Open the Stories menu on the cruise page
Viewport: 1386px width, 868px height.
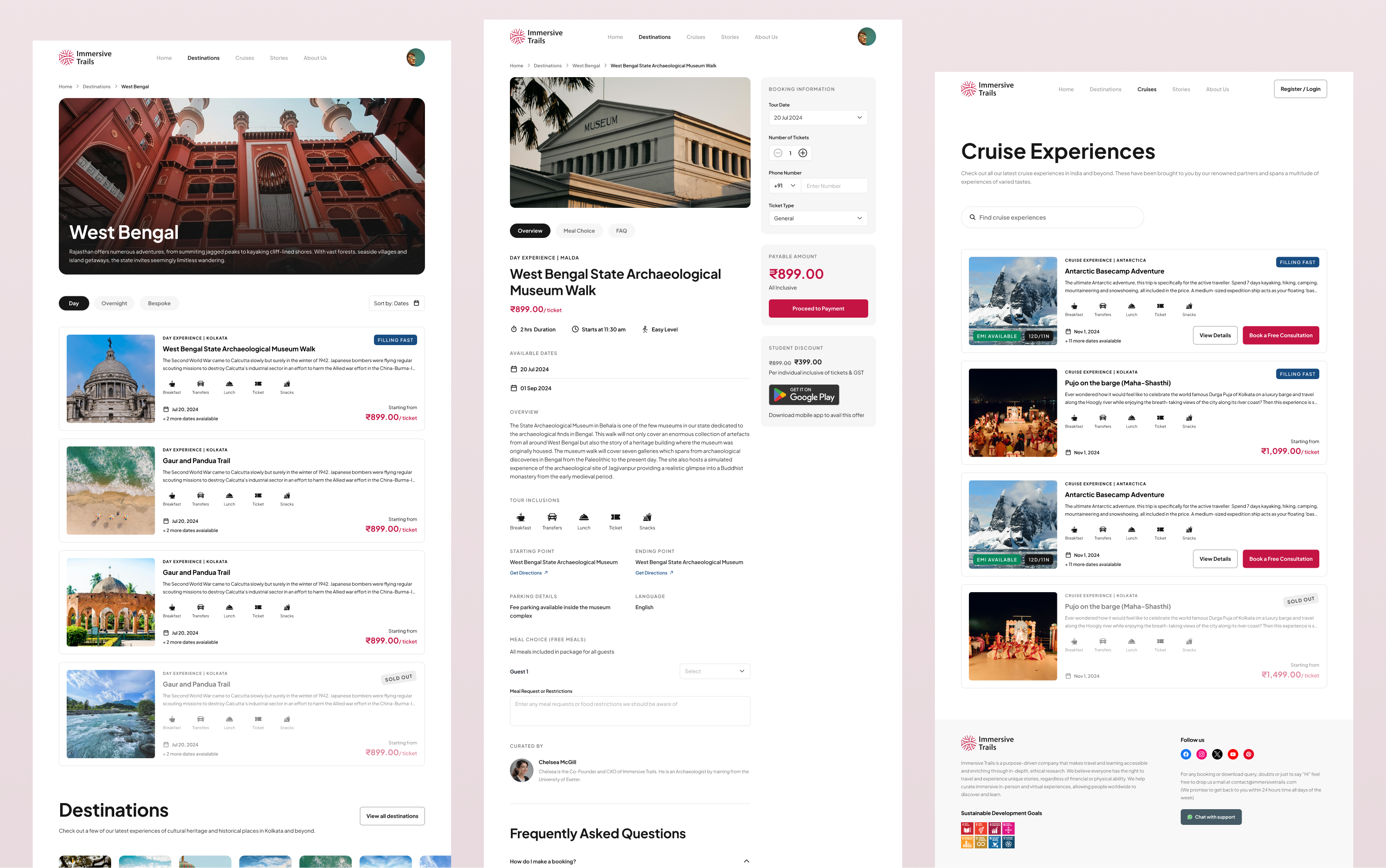[x=1181, y=90]
